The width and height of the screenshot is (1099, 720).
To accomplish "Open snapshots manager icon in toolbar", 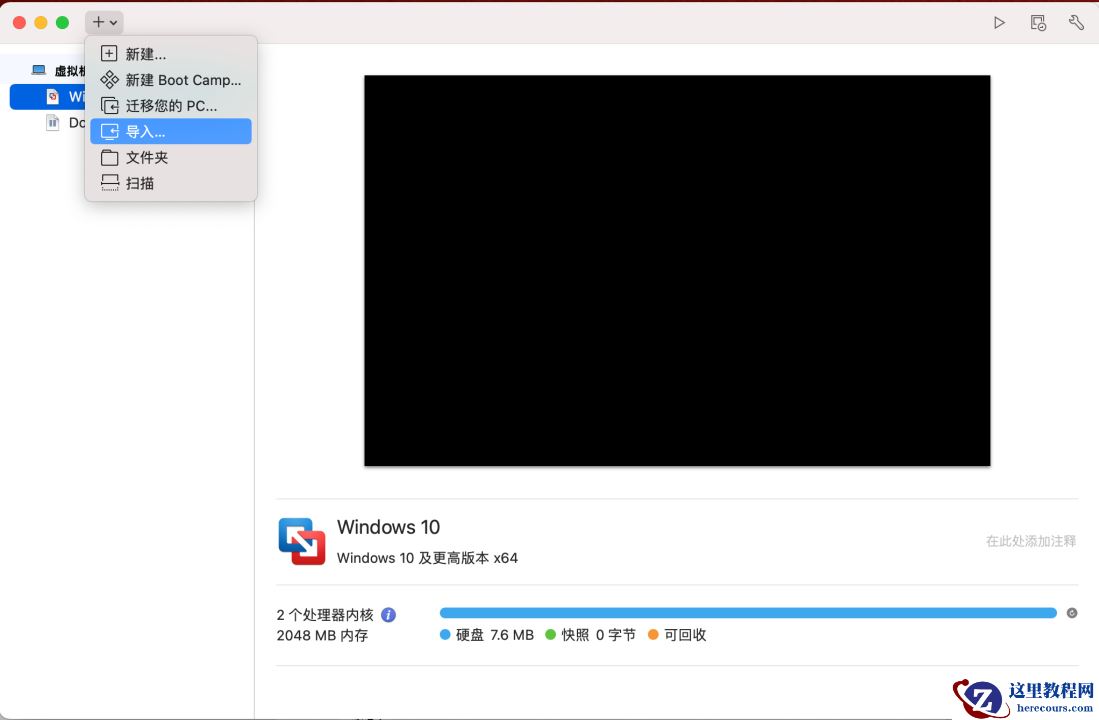I will pyautogui.click(x=1038, y=23).
